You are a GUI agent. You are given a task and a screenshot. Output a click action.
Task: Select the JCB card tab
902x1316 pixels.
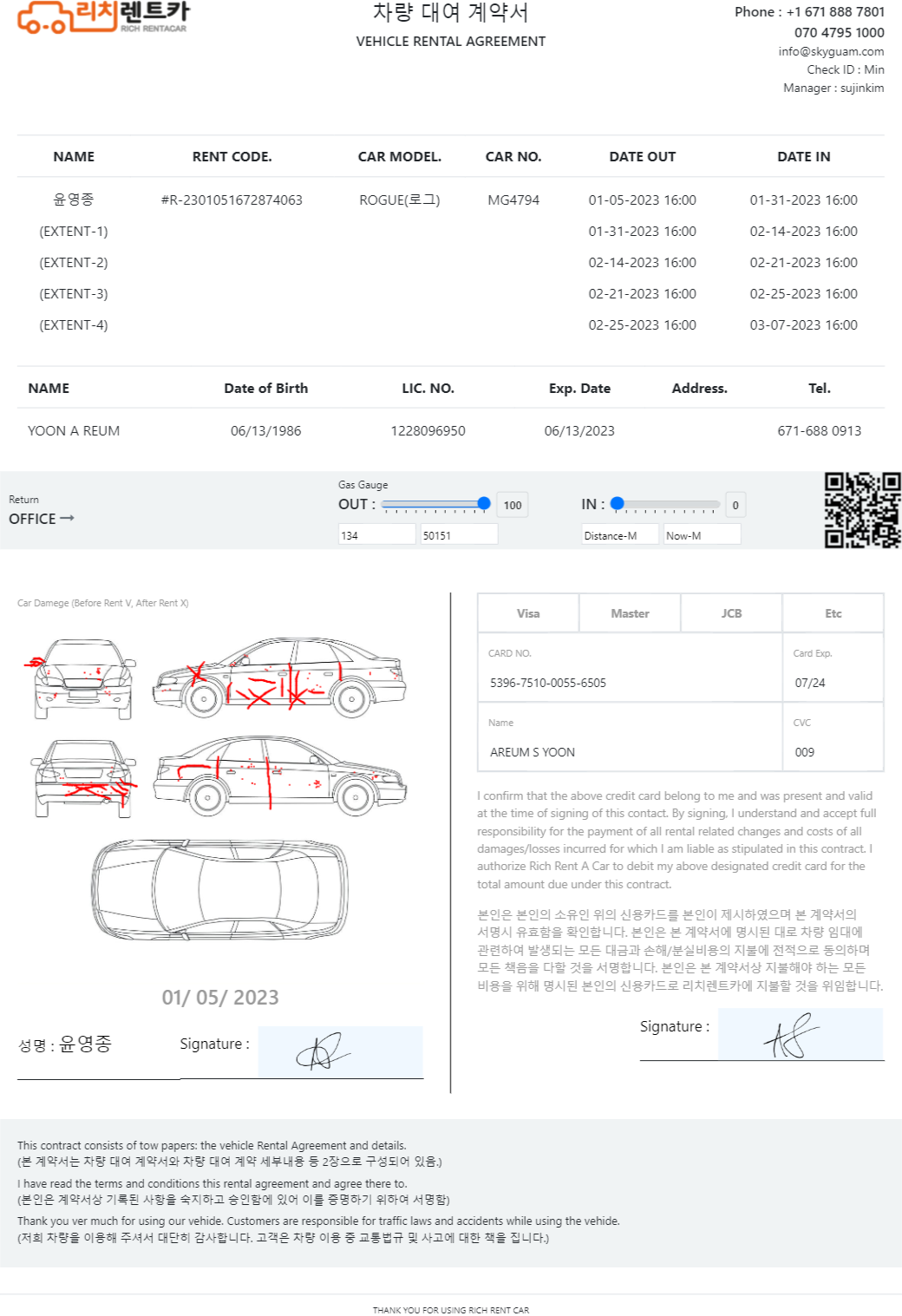731,613
